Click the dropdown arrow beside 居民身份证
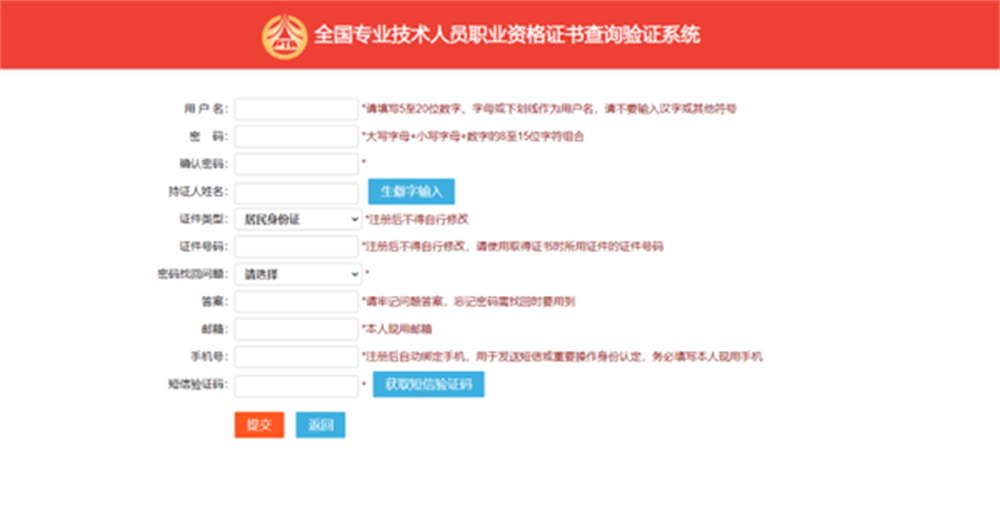Viewport: 1000px width, 523px height. pos(355,219)
